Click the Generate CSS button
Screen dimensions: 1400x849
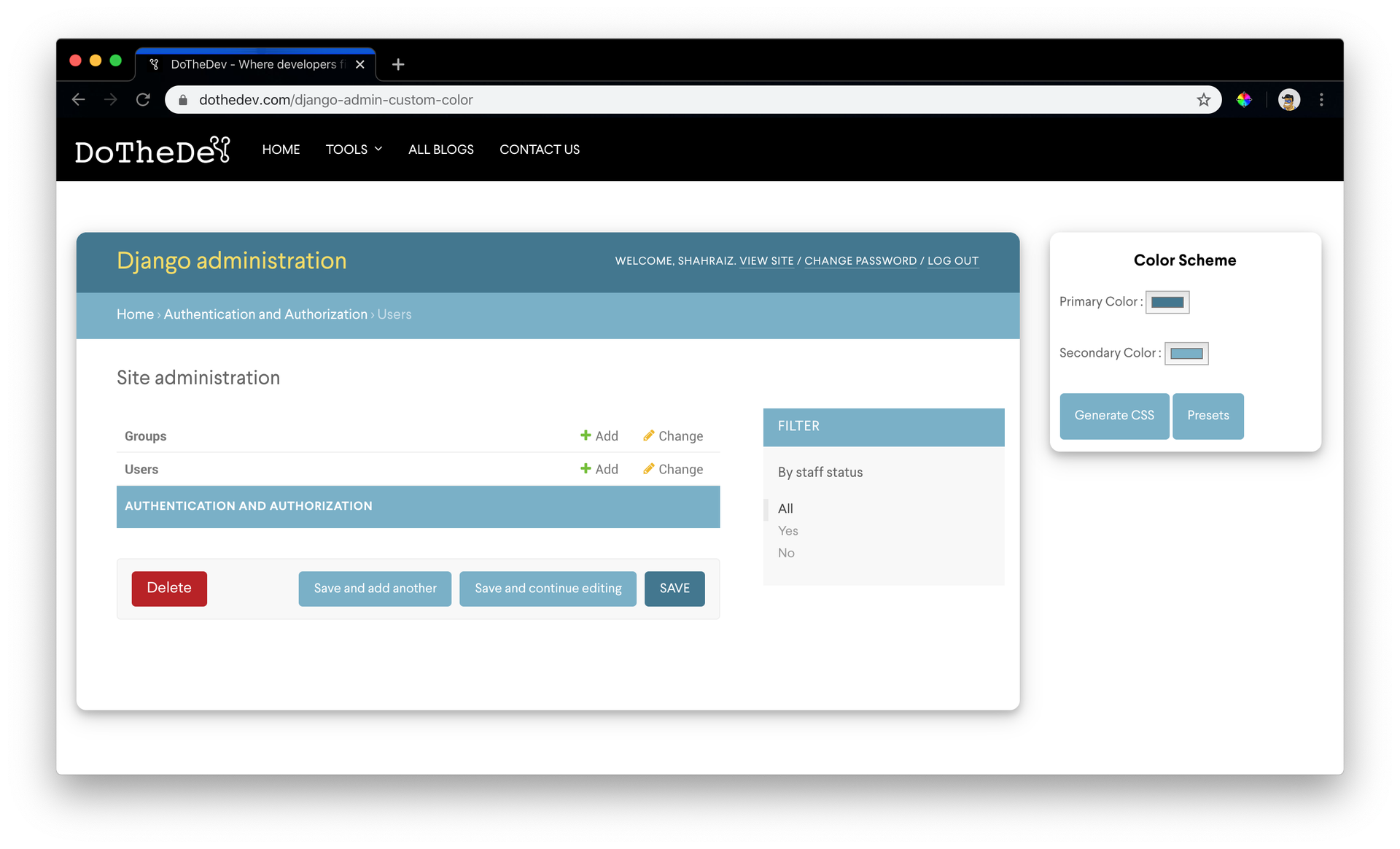[x=1114, y=416]
